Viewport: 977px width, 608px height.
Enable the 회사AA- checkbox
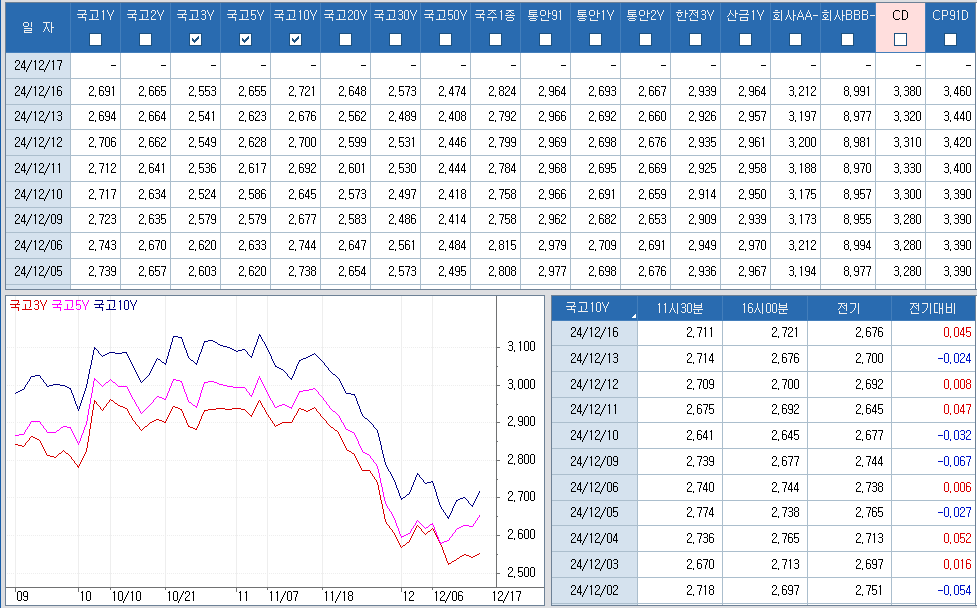tap(796, 40)
